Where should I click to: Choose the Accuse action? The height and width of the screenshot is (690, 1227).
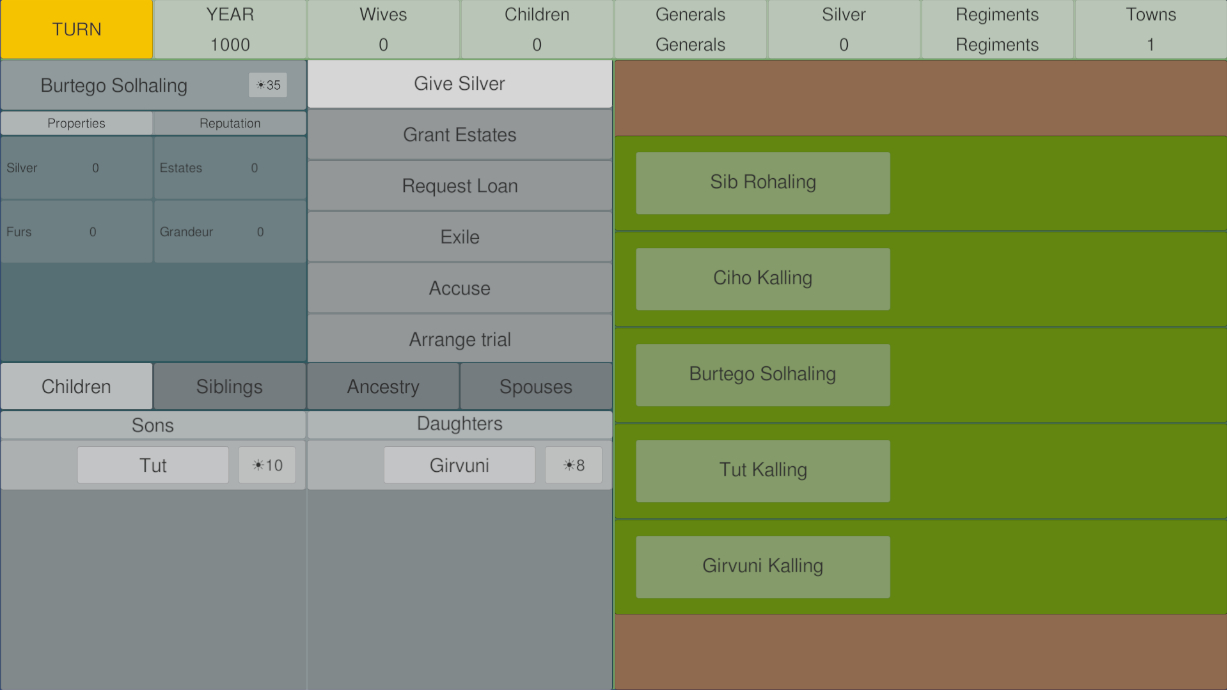pos(460,288)
